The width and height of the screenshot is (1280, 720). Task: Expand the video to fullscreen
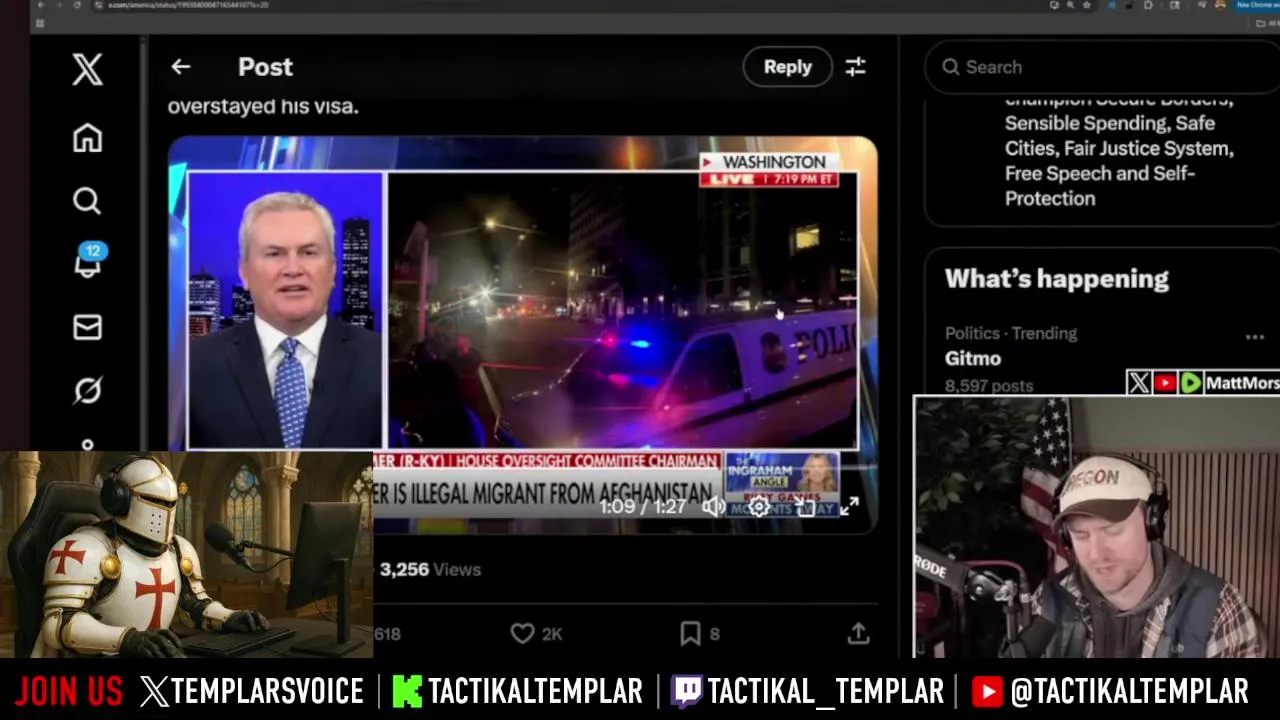coord(849,507)
